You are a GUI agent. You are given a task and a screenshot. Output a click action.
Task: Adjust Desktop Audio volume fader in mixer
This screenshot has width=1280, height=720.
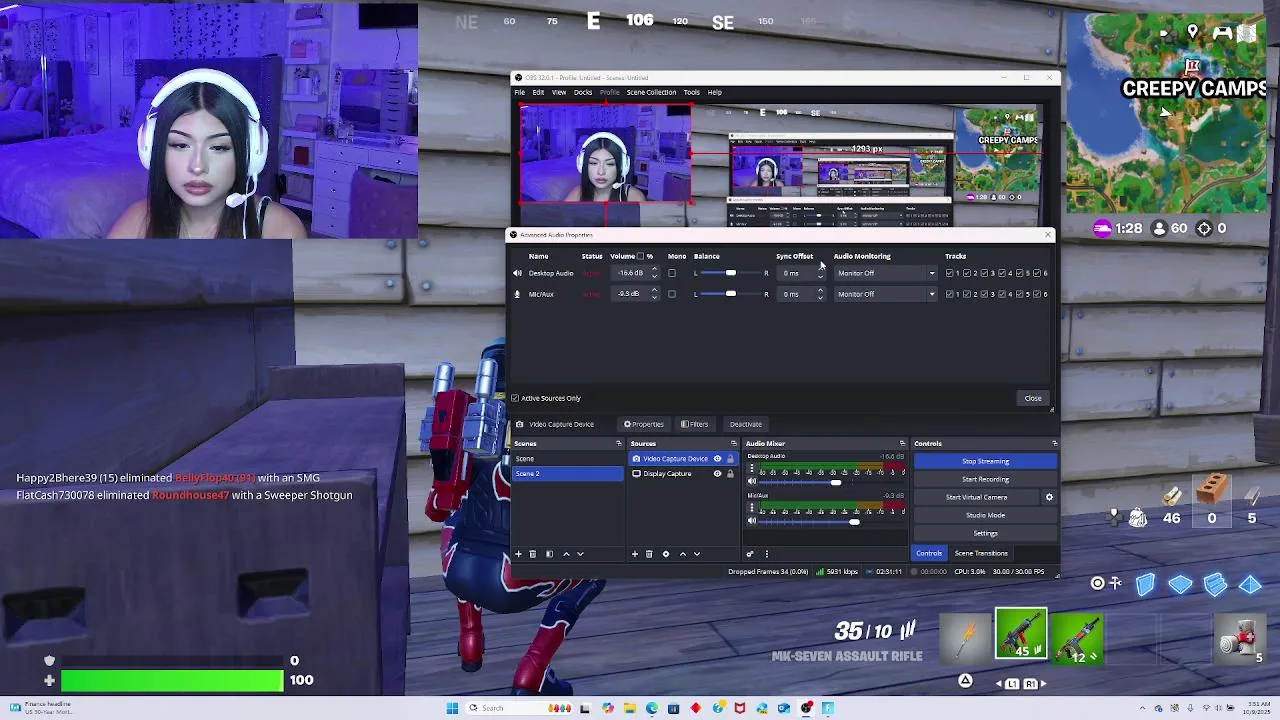coord(836,482)
